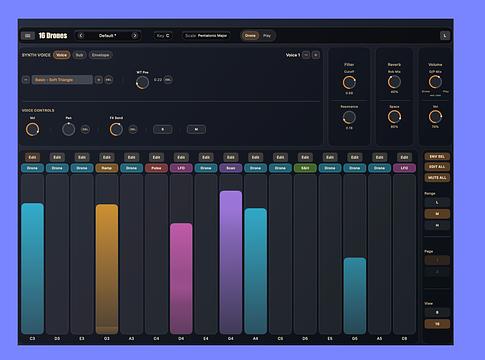Click the L button in the header's right corner

445,36
